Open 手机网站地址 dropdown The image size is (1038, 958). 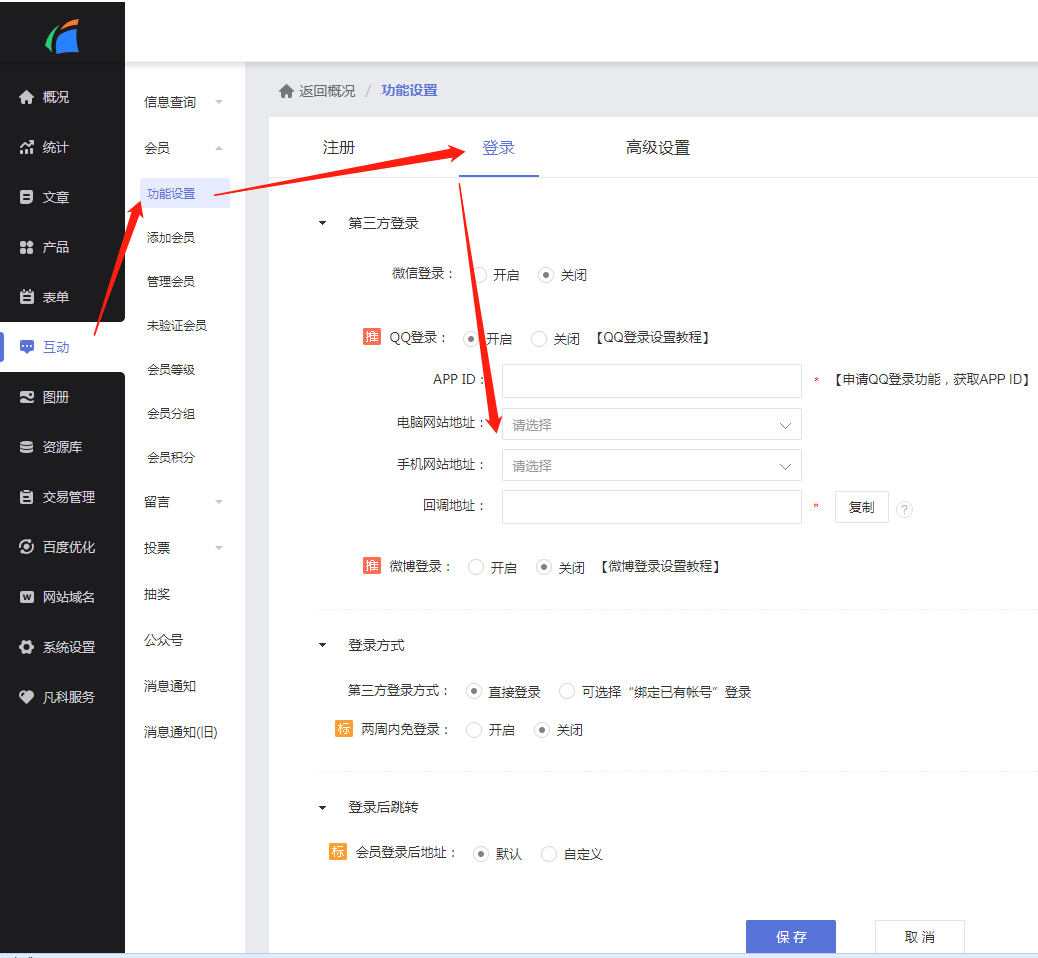[x=651, y=465]
